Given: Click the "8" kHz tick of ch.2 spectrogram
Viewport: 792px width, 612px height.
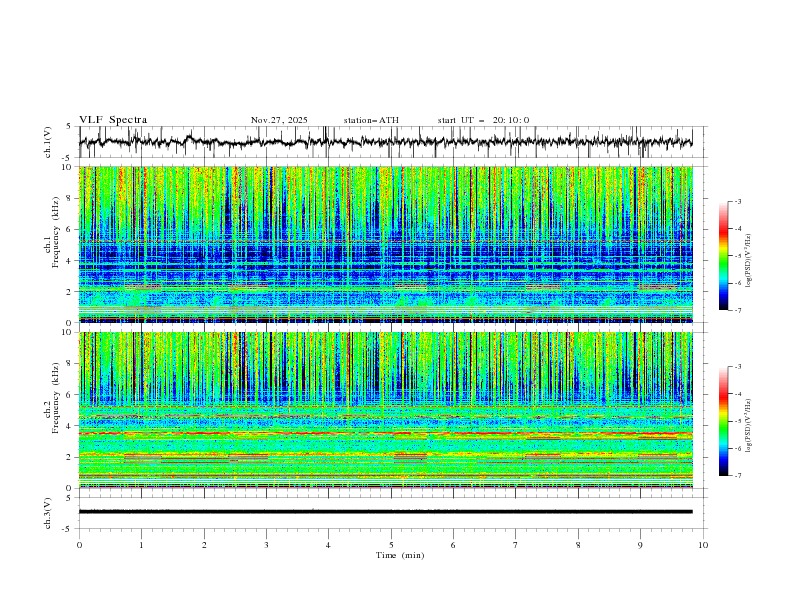Looking at the screenshot, I should (x=71, y=364).
